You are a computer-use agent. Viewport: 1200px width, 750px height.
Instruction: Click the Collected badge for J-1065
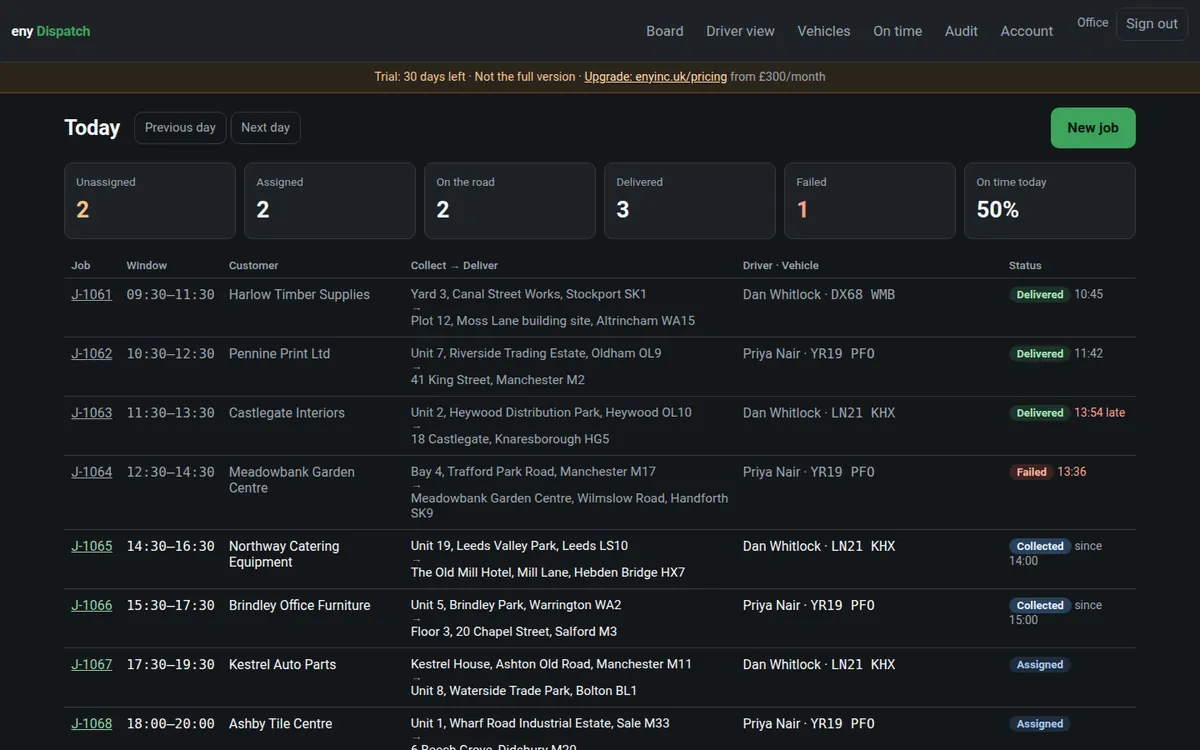[x=1040, y=546]
